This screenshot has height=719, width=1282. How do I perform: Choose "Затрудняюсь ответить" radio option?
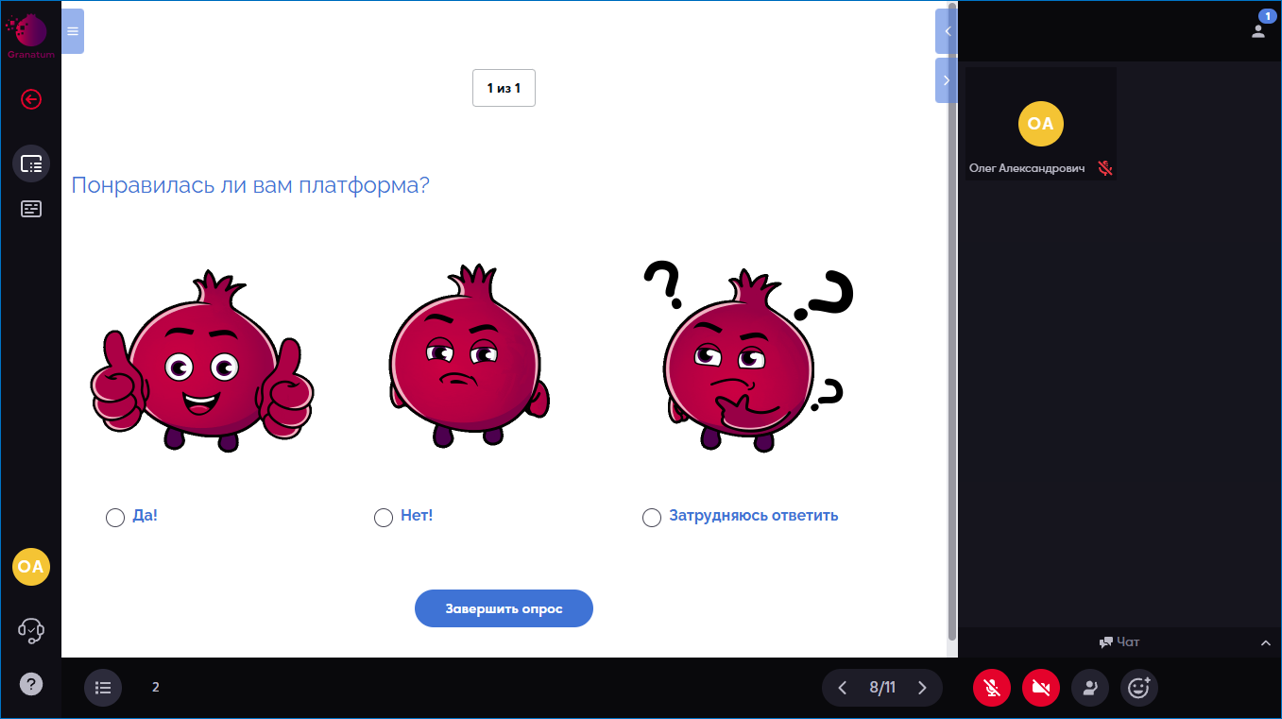pos(651,517)
